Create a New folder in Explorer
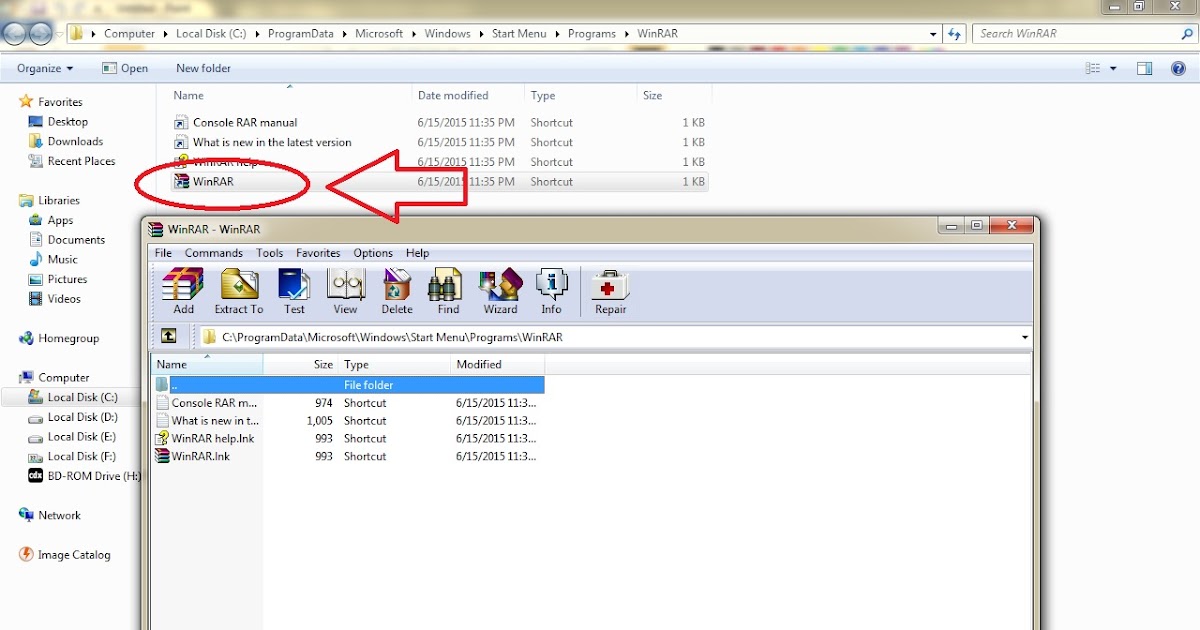Viewport: 1200px width, 630px height. pyautogui.click(x=203, y=68)
